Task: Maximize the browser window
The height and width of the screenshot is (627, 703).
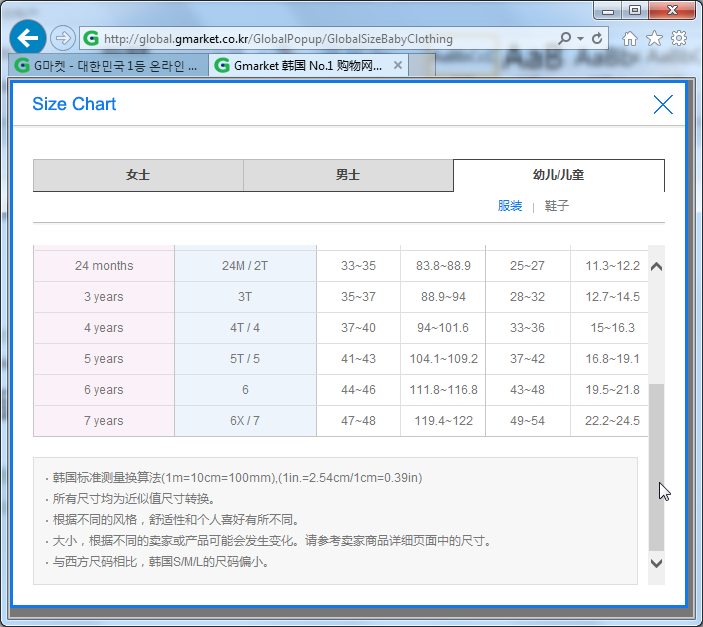Action: [635, 11]
